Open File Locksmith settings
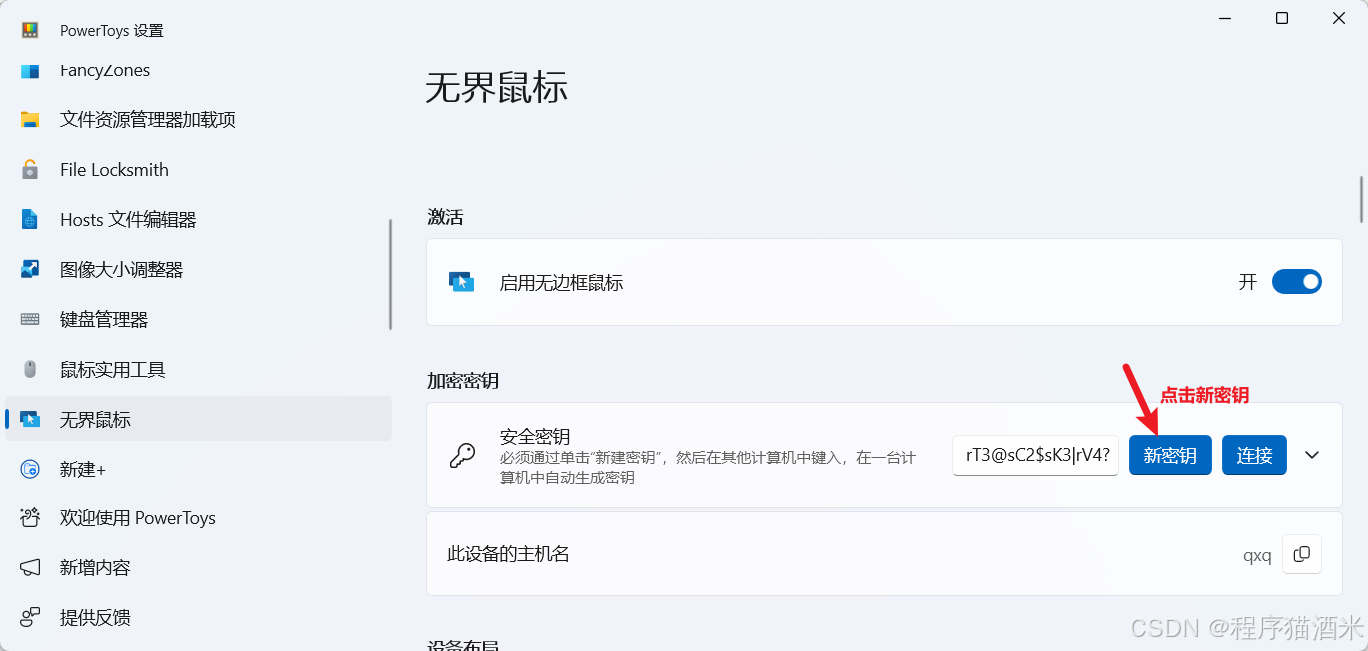 pos(198,170)
